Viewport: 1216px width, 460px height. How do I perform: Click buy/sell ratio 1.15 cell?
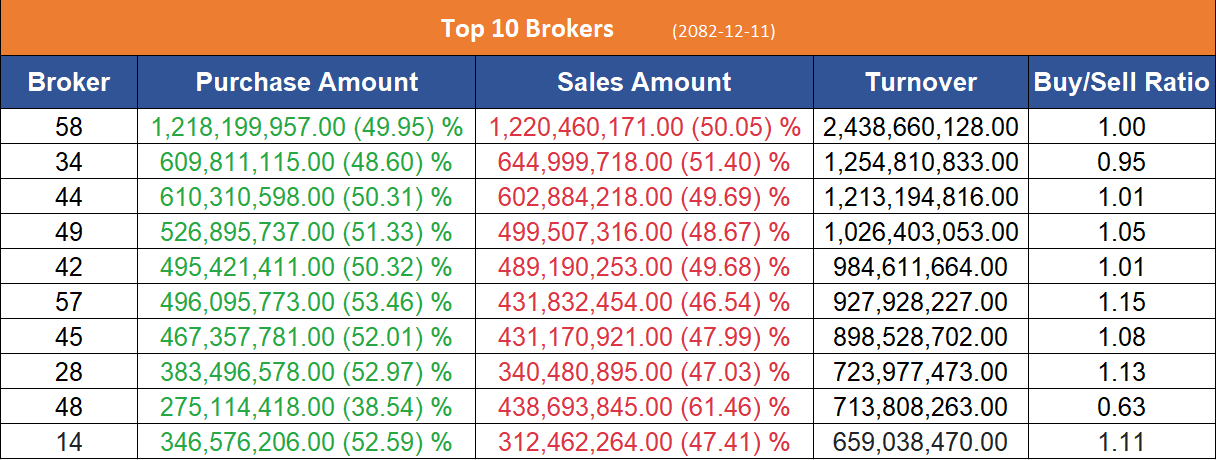click(1121, 301)
